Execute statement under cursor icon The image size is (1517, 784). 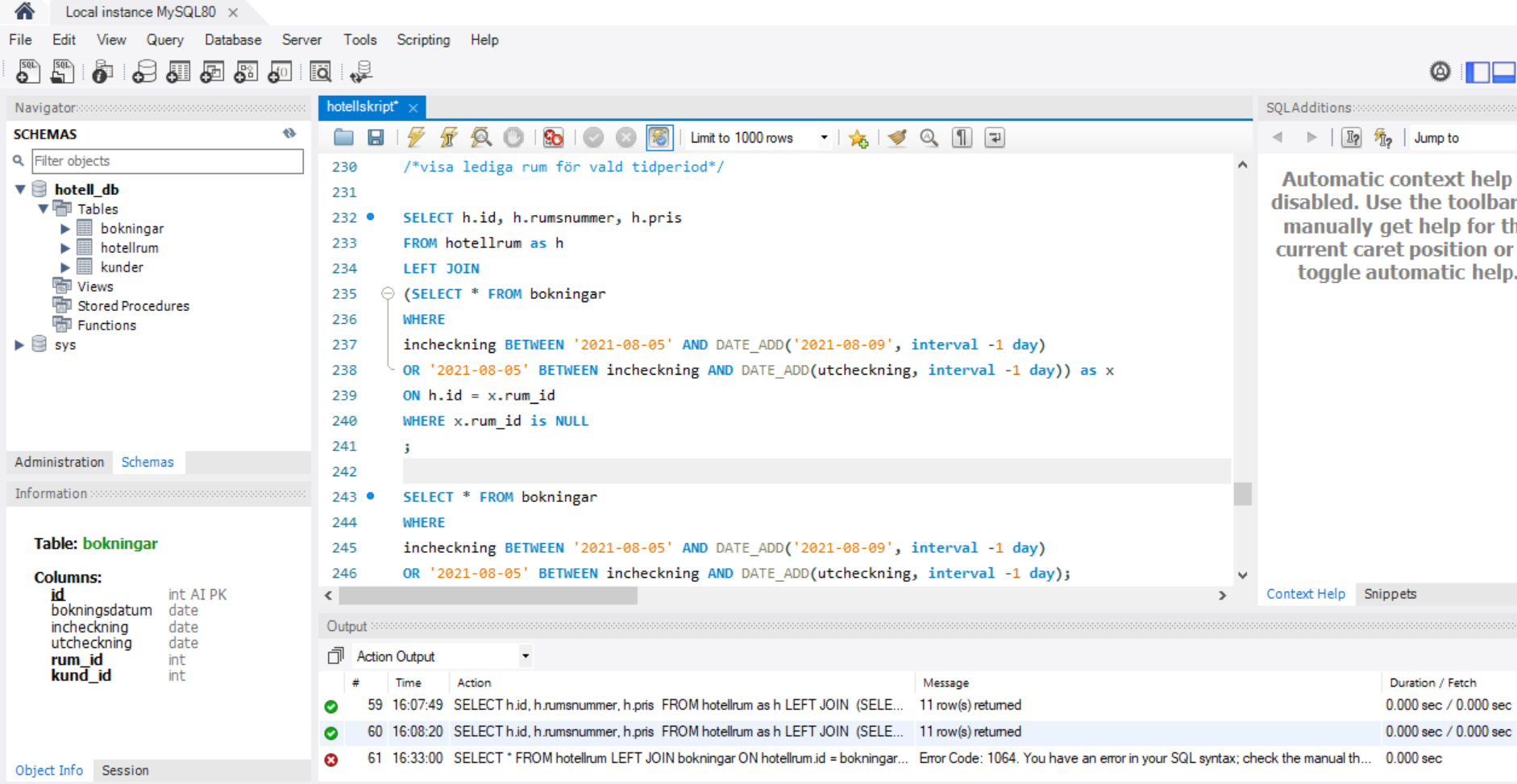[x=448, y=138]
